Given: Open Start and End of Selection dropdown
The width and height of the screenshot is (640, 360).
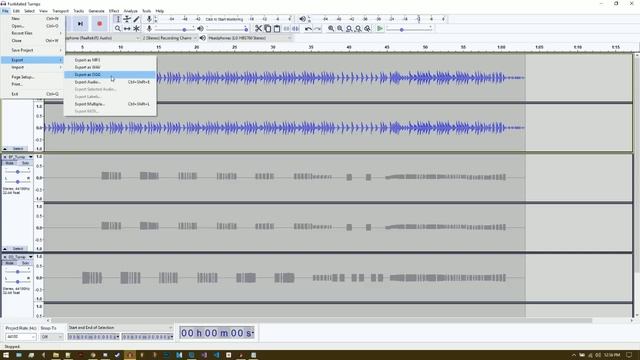Looking at the screenshot, I should coord(120,328).
